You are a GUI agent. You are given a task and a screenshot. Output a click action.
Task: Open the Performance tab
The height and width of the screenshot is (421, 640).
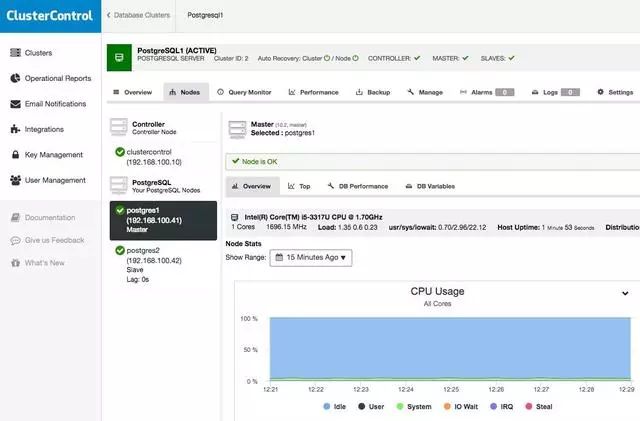click(x=313, y=92)
